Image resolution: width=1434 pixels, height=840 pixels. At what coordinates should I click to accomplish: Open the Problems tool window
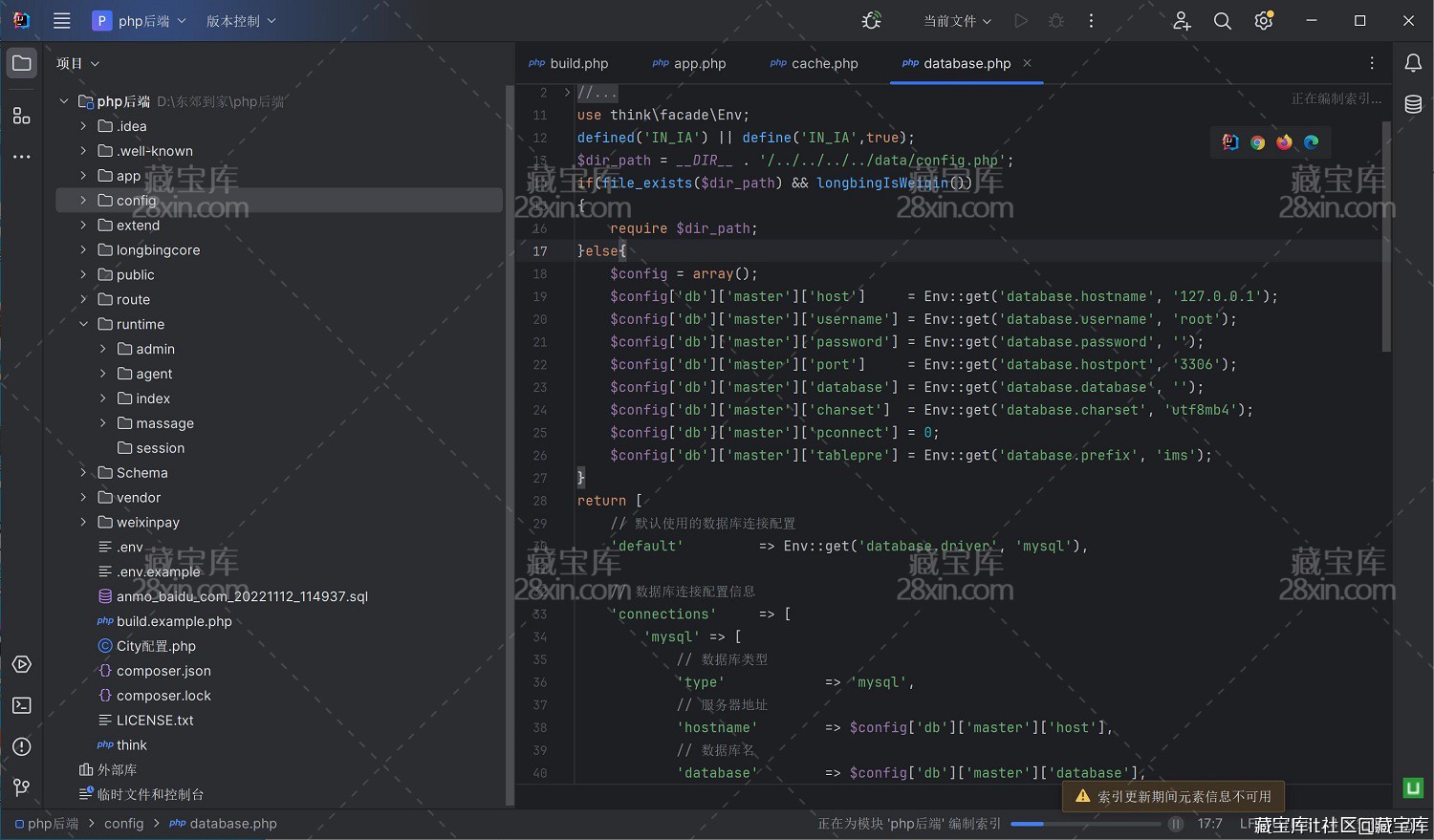(x=21, y=746)
